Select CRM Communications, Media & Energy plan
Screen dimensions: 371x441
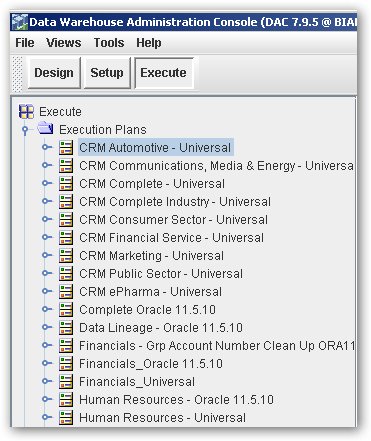pyautogui.click(x=216, y=165)
